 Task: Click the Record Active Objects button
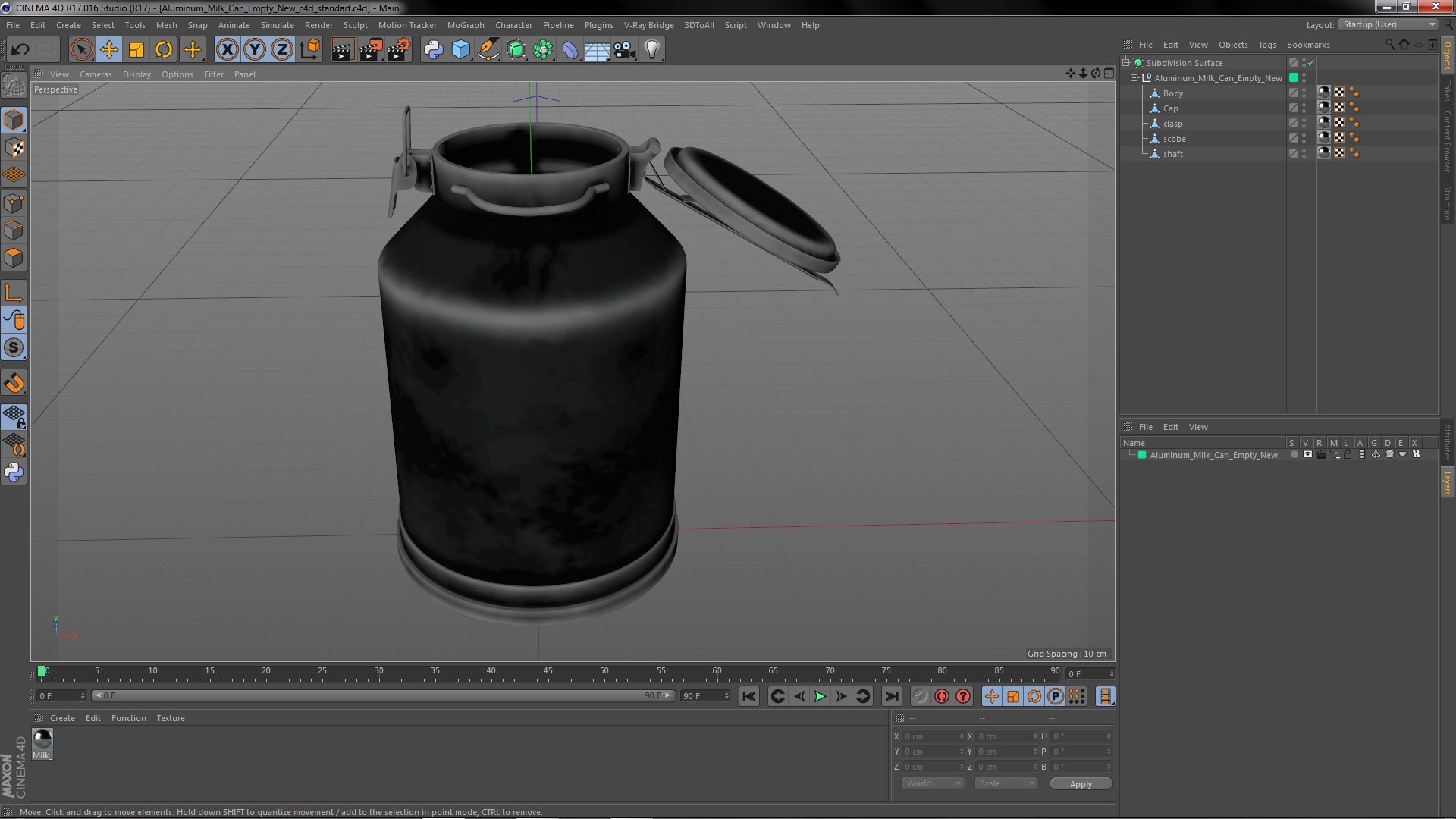941,696
